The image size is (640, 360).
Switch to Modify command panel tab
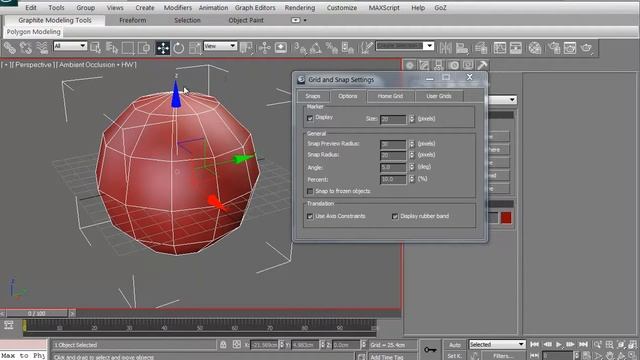click(424, 65)
